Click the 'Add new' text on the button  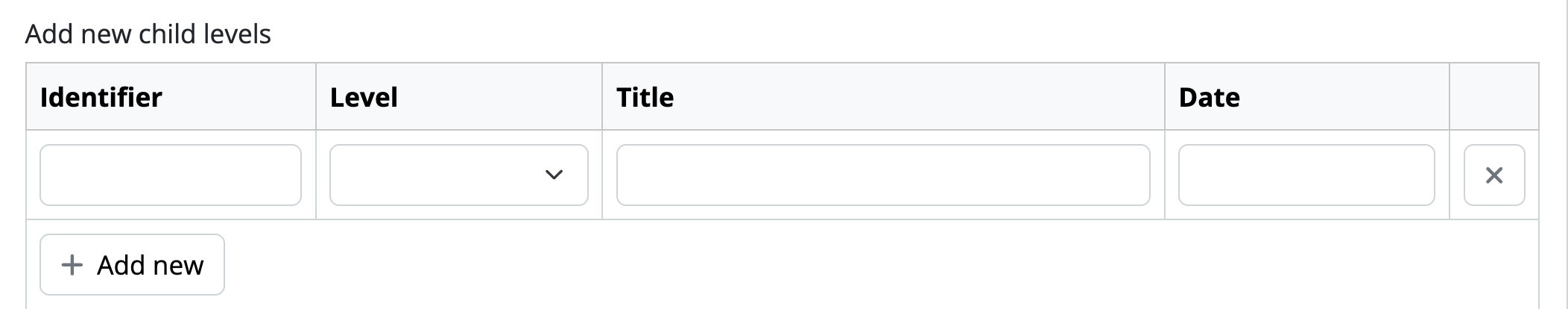coord(150,266)
